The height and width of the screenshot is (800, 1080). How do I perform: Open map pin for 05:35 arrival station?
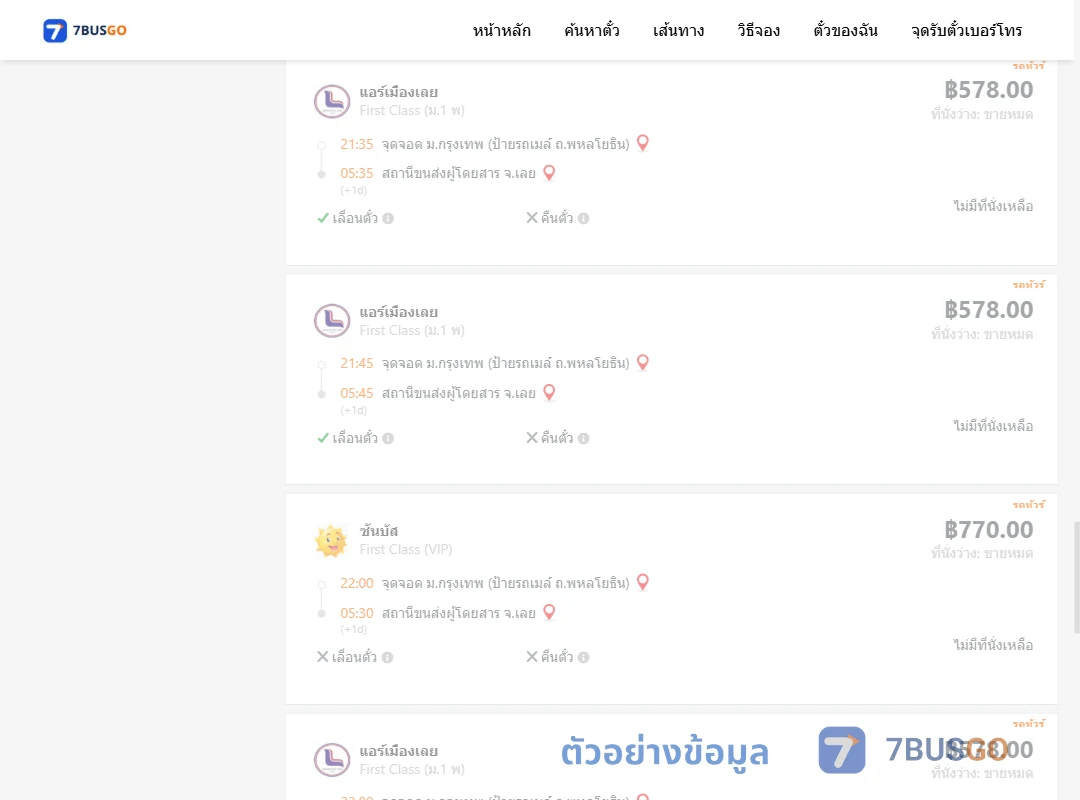tap(549, 172)
